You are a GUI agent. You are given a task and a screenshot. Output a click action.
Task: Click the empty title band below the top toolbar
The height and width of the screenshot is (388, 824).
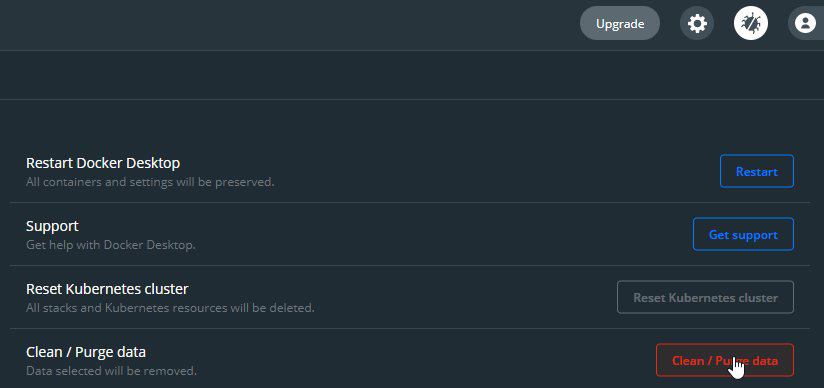412,75
